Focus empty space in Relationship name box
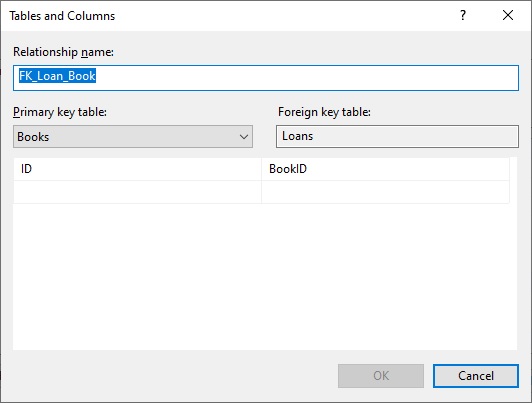The image size is (532, 403). (x=305, y=78)
